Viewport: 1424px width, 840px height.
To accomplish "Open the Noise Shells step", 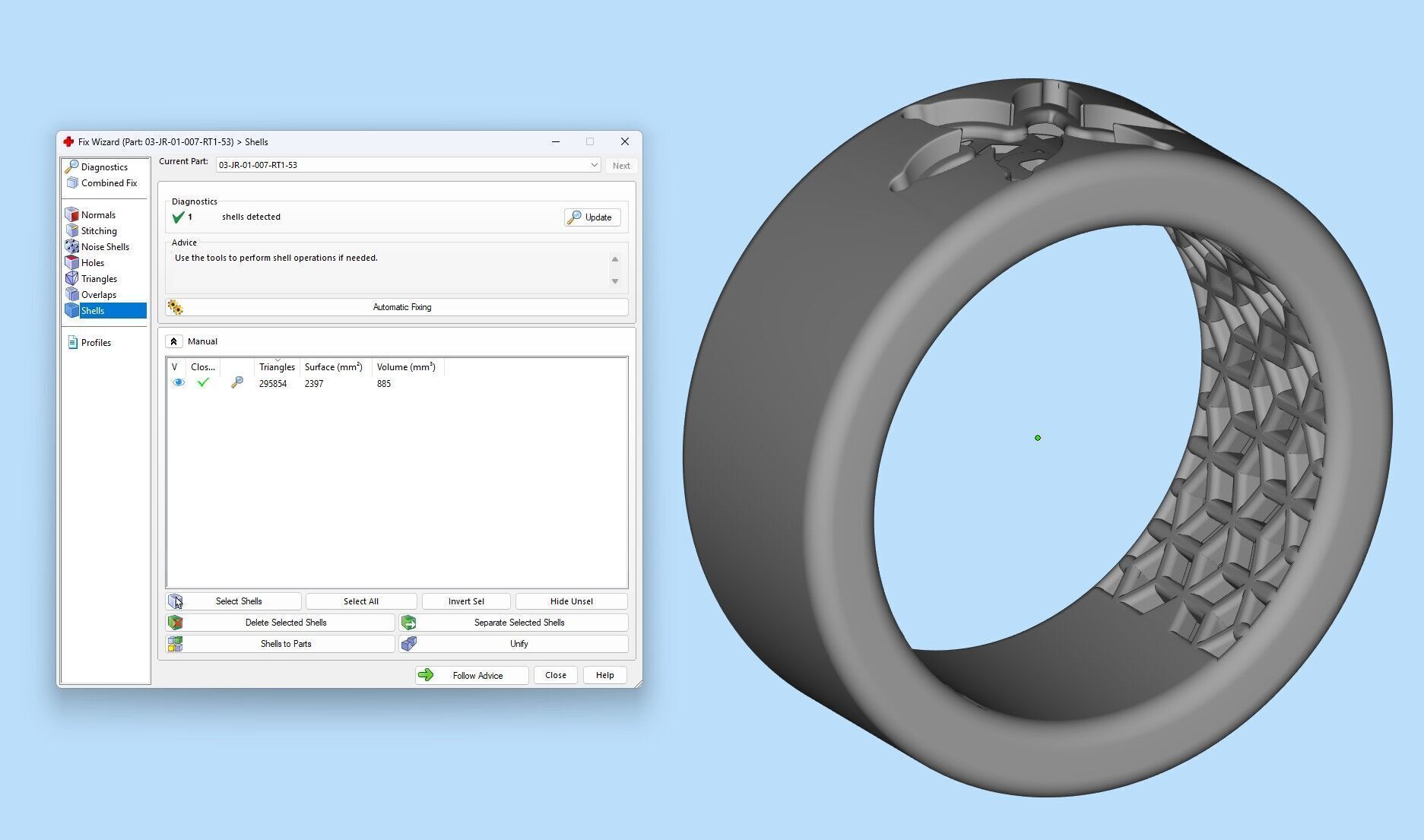I will pos(105,247).
